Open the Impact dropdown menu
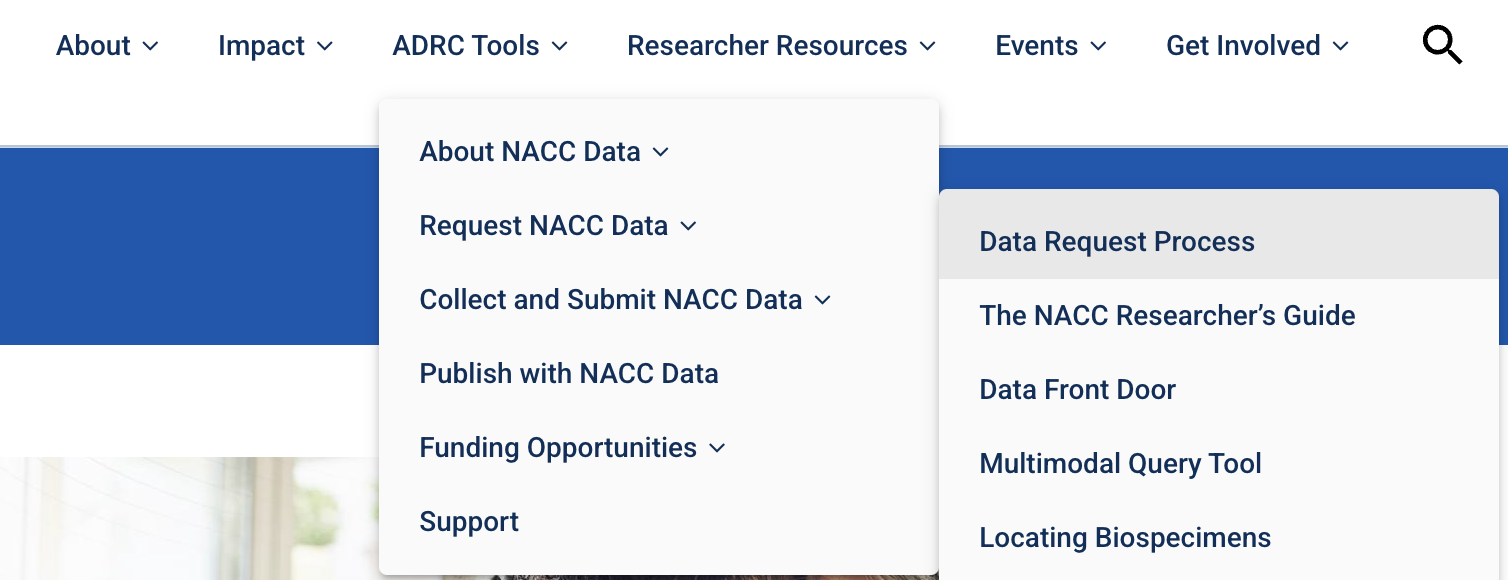 click(262, 45)
